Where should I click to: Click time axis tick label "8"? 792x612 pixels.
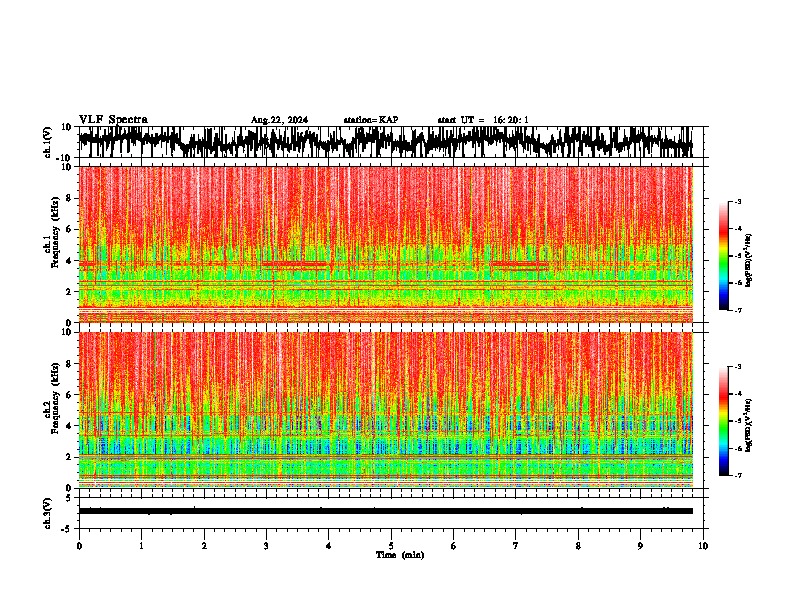578,546
